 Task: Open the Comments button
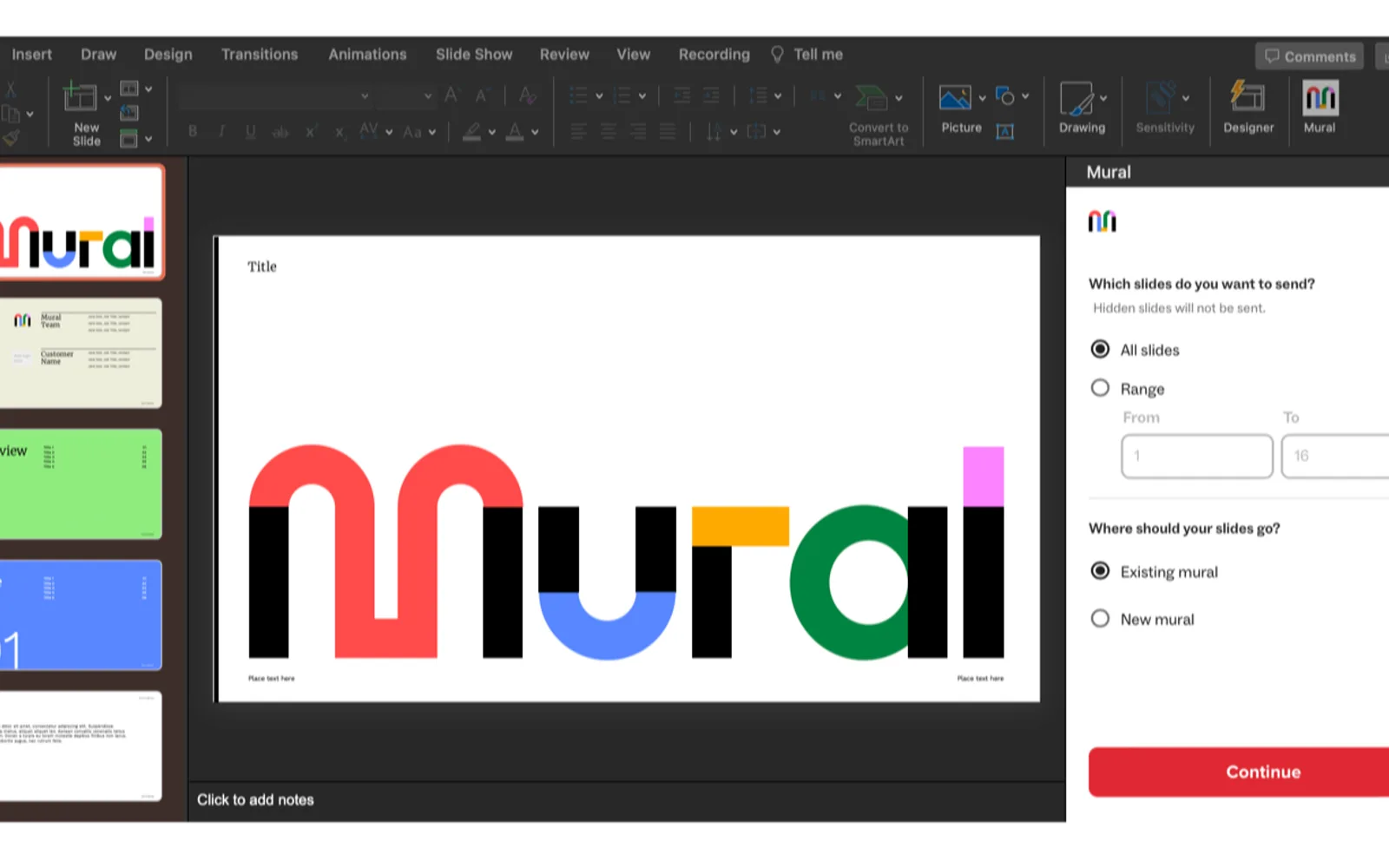[1309, 56]
